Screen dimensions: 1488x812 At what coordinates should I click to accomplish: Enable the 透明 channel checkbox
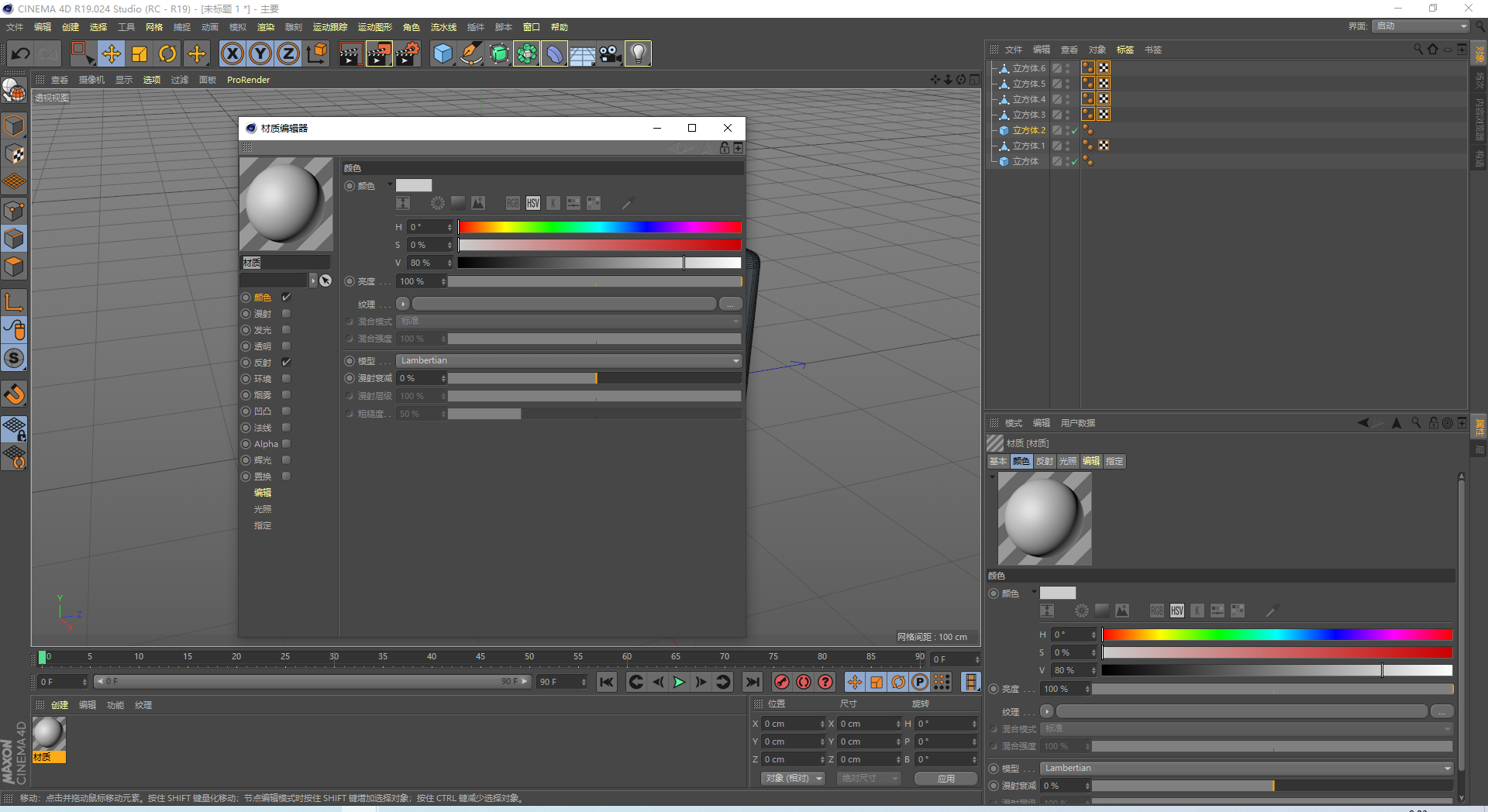286,346
